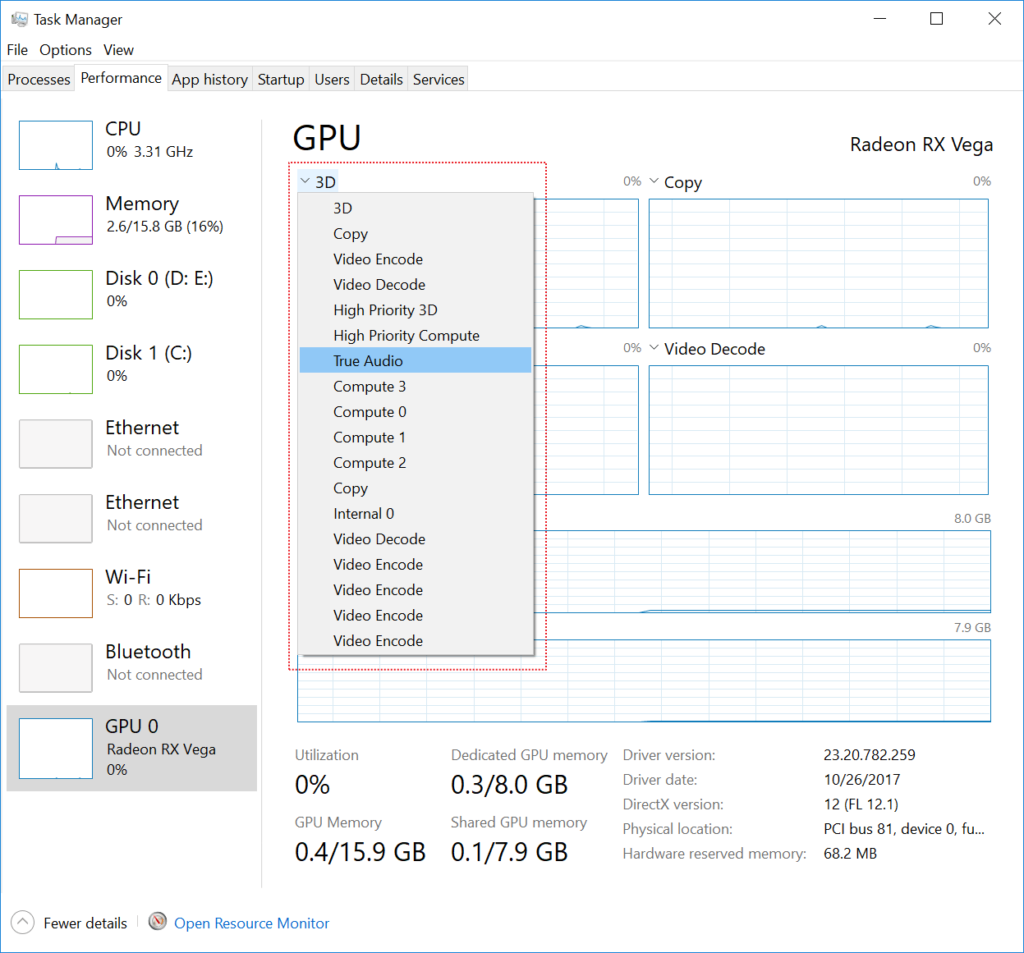
Task: Click the Resource Monitor icon
Action: [157, 922]
